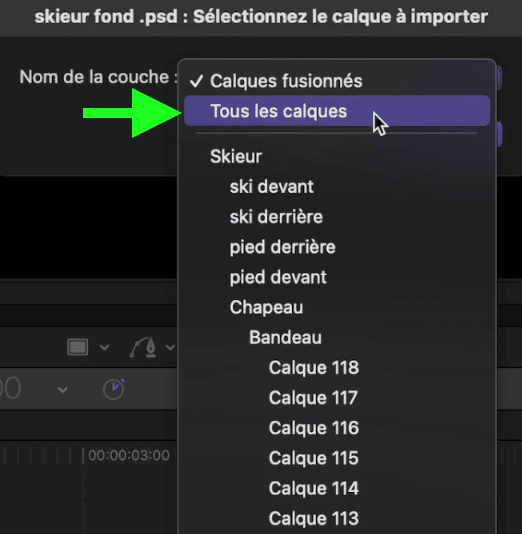Click the clock timing icon
This screenshot has height=534, width=522.
114,389
